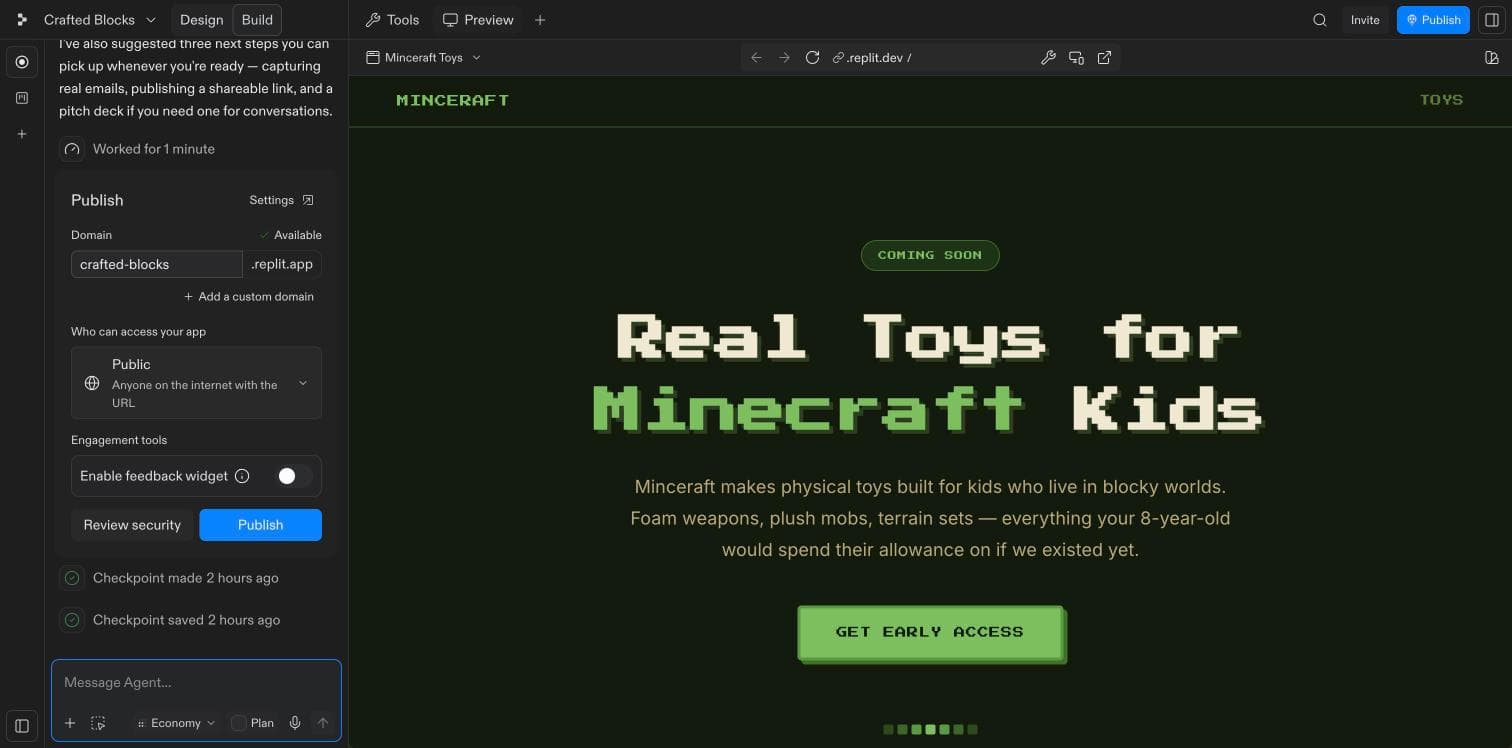Click the Invite button
The image size is (1512, 748).
[x=1365, y=20]
